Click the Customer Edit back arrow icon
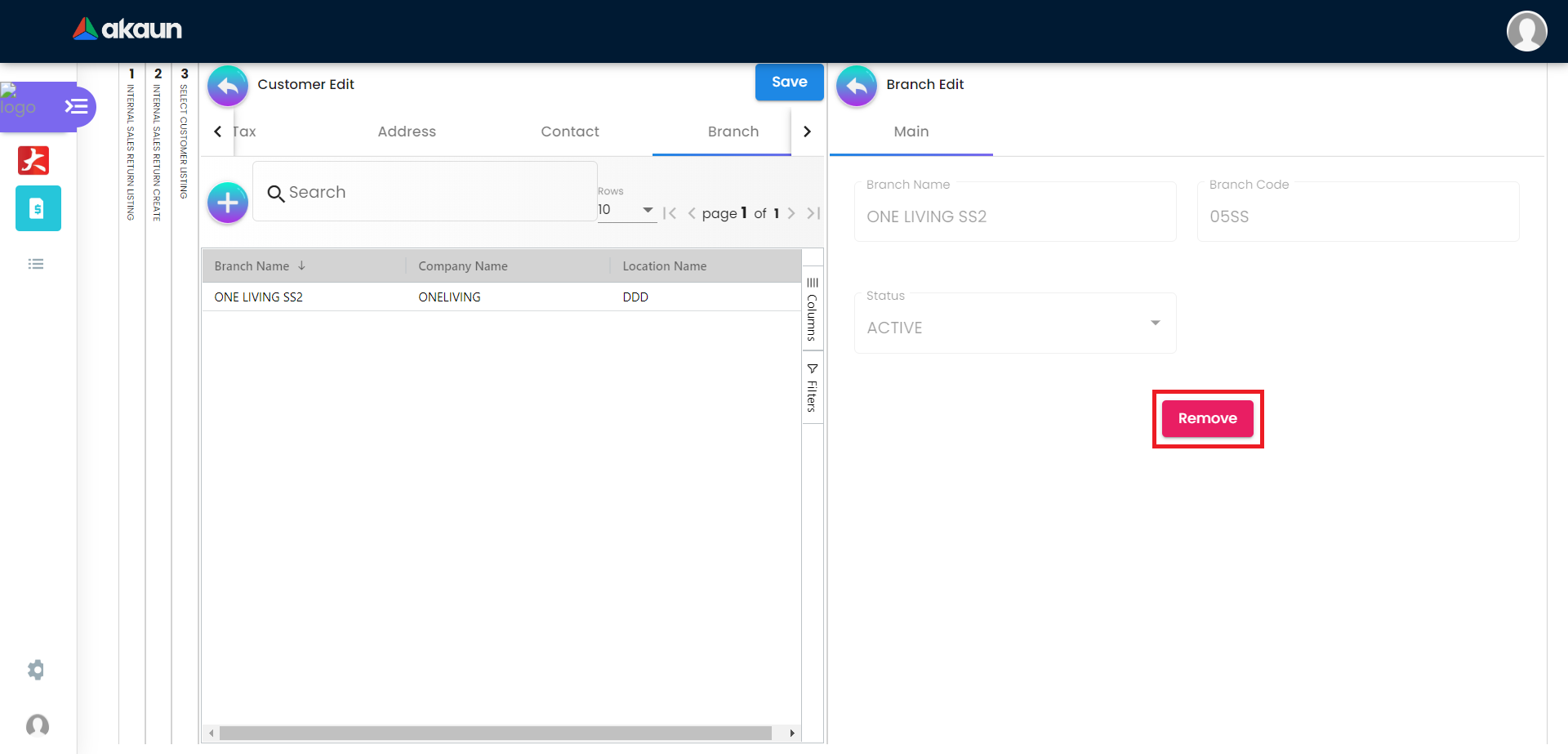 (228, 86)
